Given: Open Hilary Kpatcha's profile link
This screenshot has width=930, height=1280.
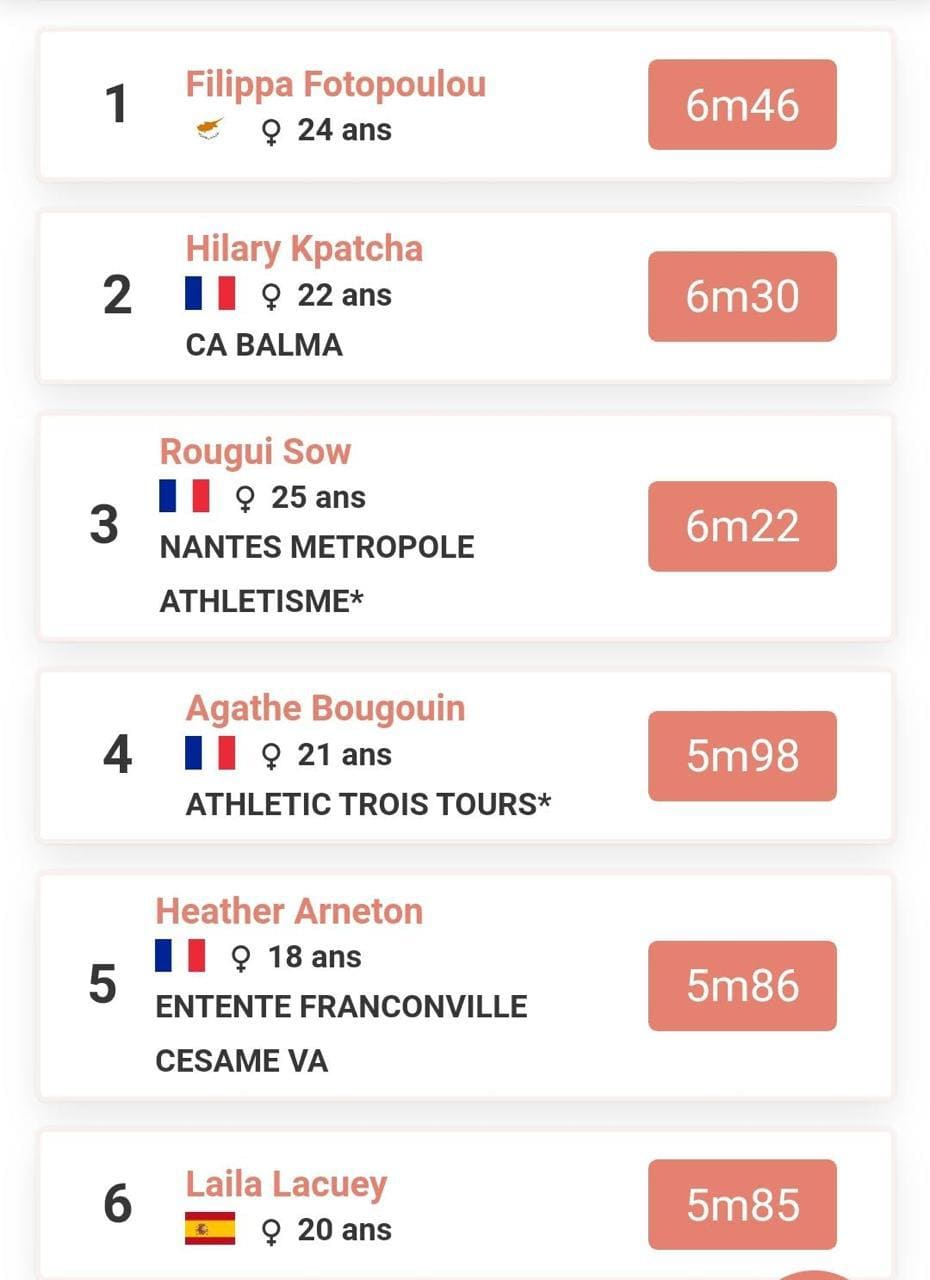Looking at the screenshot, I should (304, 248).
